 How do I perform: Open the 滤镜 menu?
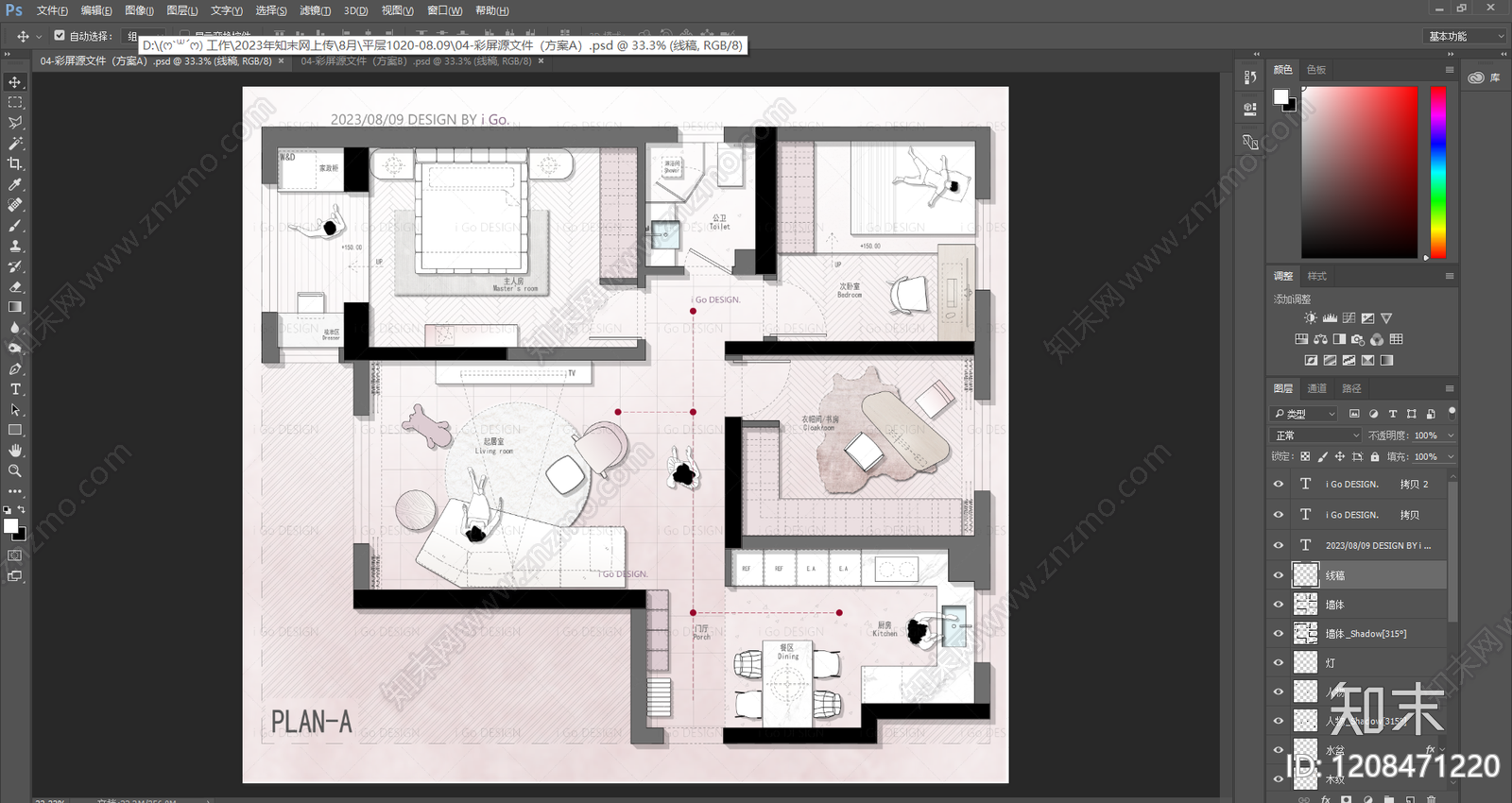coord(315,10)
